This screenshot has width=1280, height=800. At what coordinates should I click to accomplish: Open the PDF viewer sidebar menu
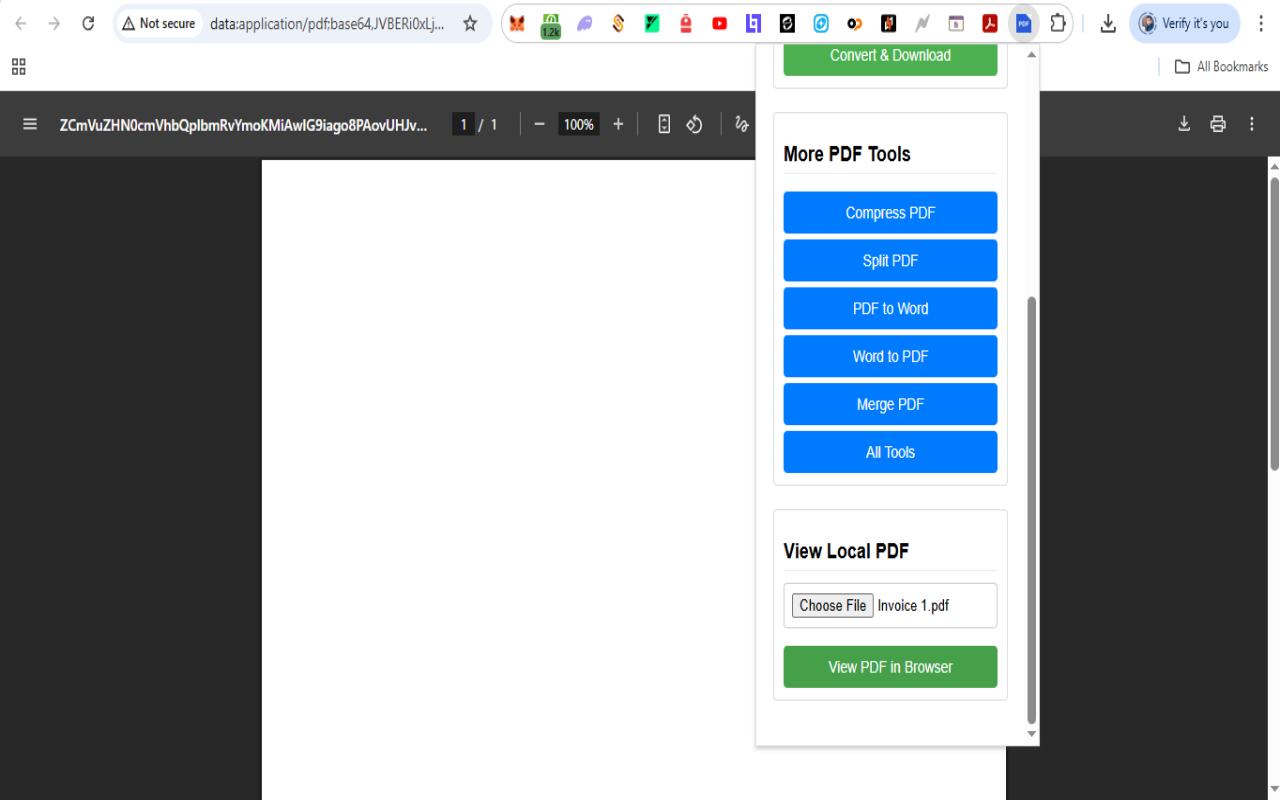click(x=30, y=123)
